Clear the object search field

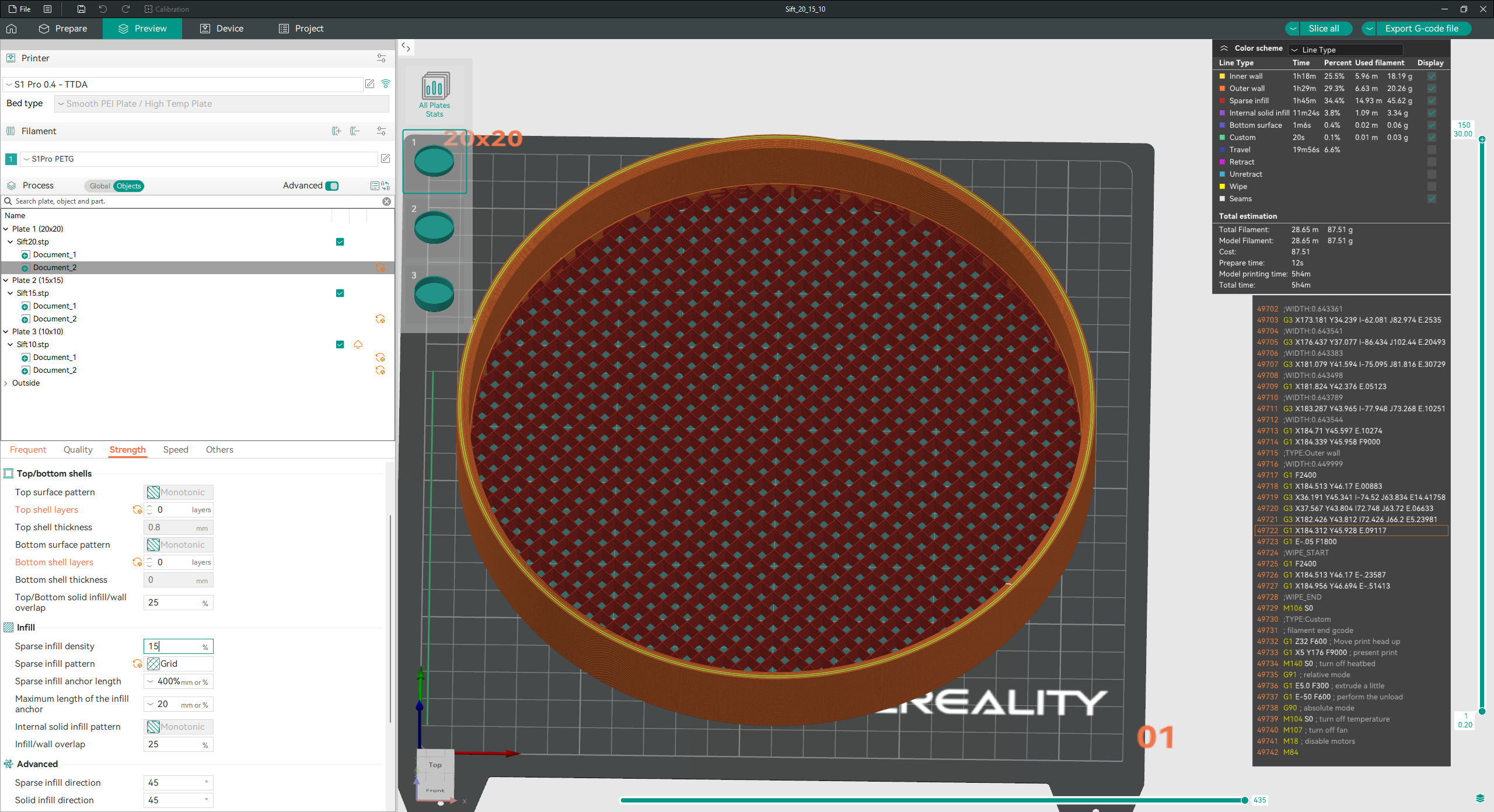[386, 201]
